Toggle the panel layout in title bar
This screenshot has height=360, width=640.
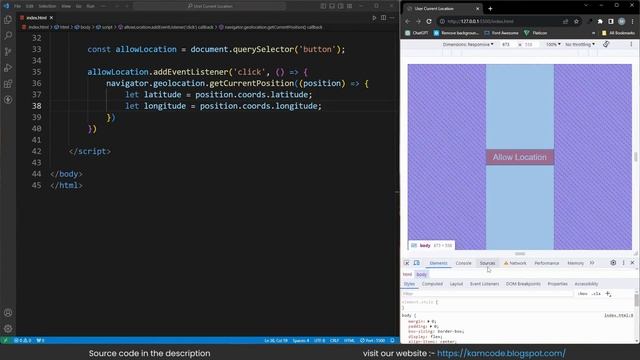point(332,6)
